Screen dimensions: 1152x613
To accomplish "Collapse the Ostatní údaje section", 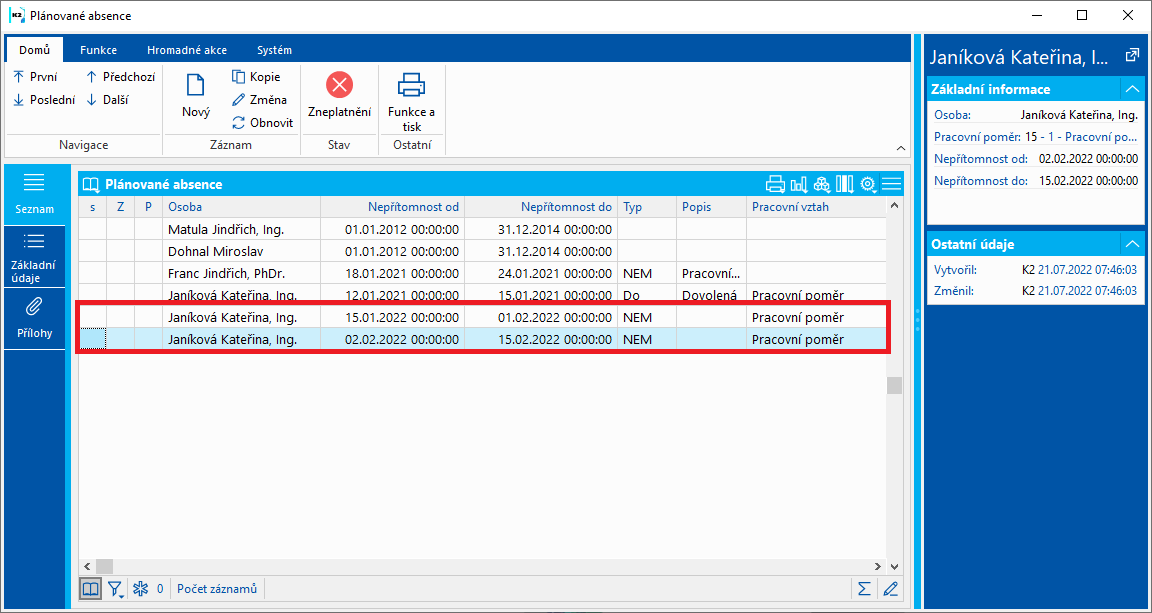I will pyautogui.click(x=1131, y=244).
